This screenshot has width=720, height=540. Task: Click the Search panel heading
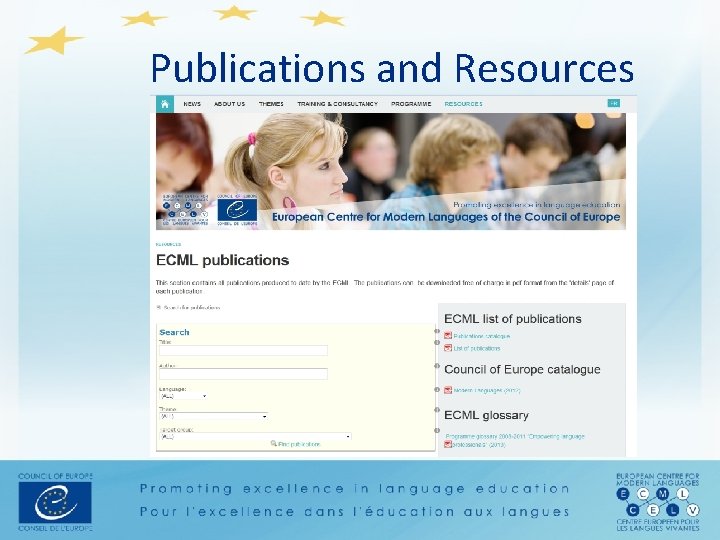pyautogui.click(x=174, y=332)
